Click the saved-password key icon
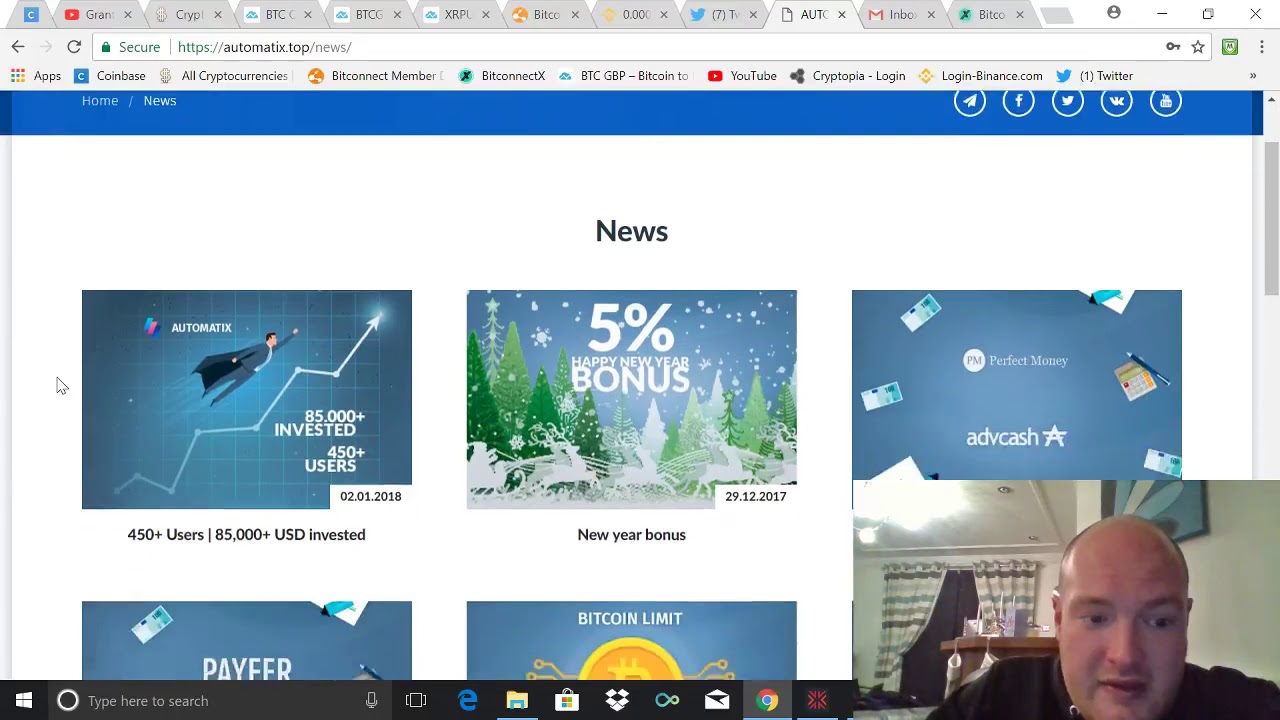Screen dimensions: 1280x720 pyautogui.click(x=1173, y=47)
